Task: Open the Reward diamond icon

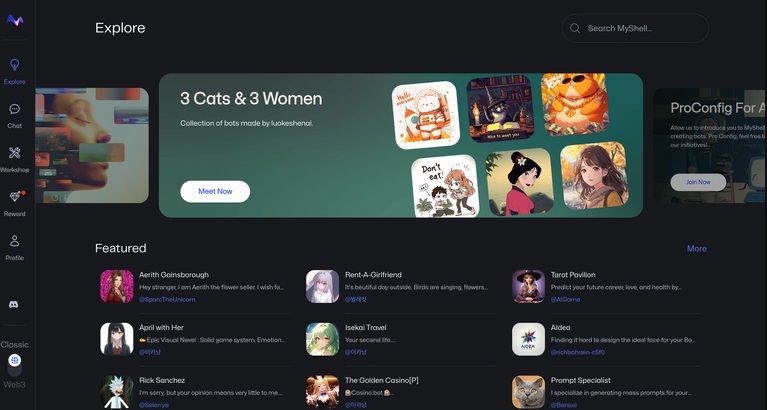Action: [x=15, y=197]
